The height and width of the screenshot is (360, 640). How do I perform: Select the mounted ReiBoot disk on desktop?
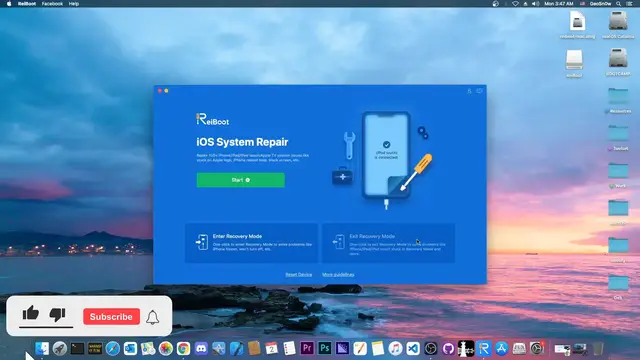[x=574, y=63]
